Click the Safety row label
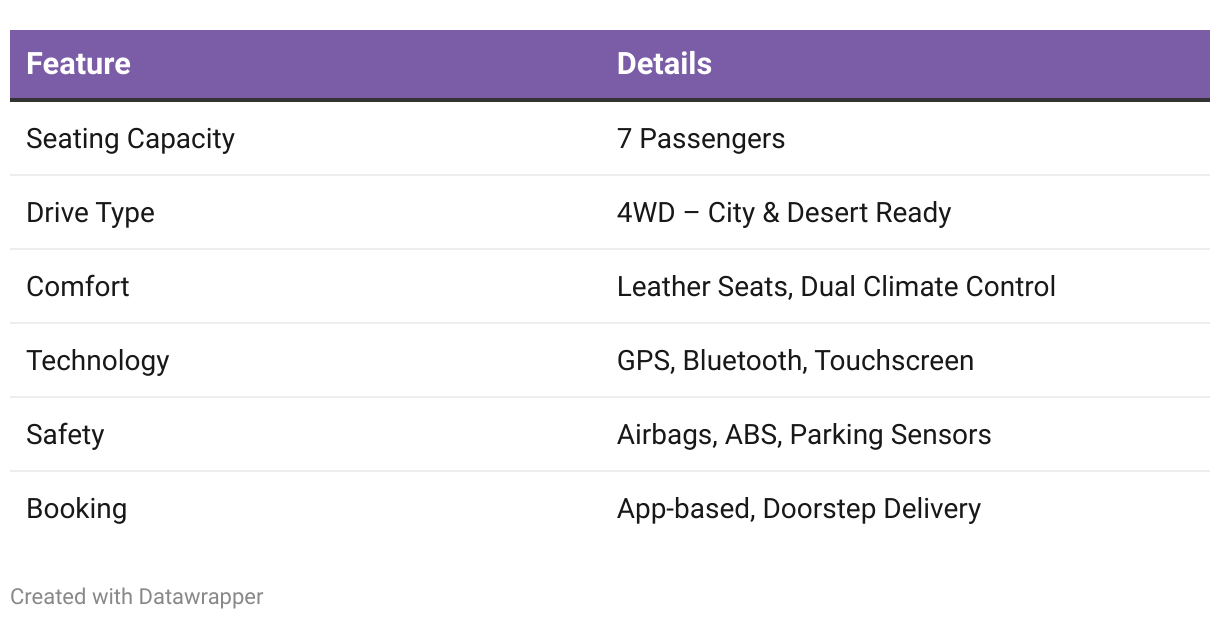Image resolution: width=1220 pixels, height=620 pixels. tap(65, 435)
